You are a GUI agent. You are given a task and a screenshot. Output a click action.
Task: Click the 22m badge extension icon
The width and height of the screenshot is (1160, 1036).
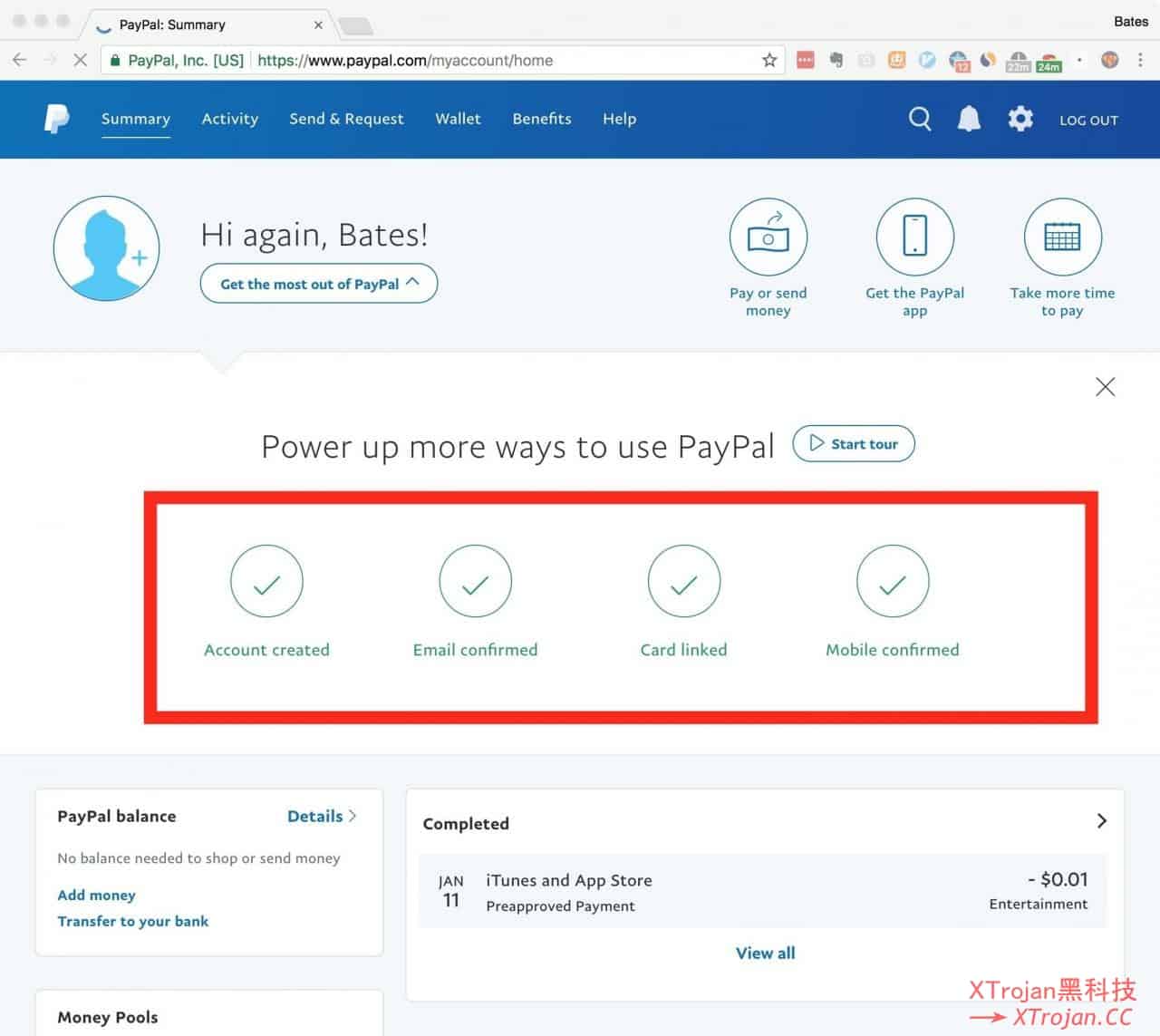point(1018,62)
